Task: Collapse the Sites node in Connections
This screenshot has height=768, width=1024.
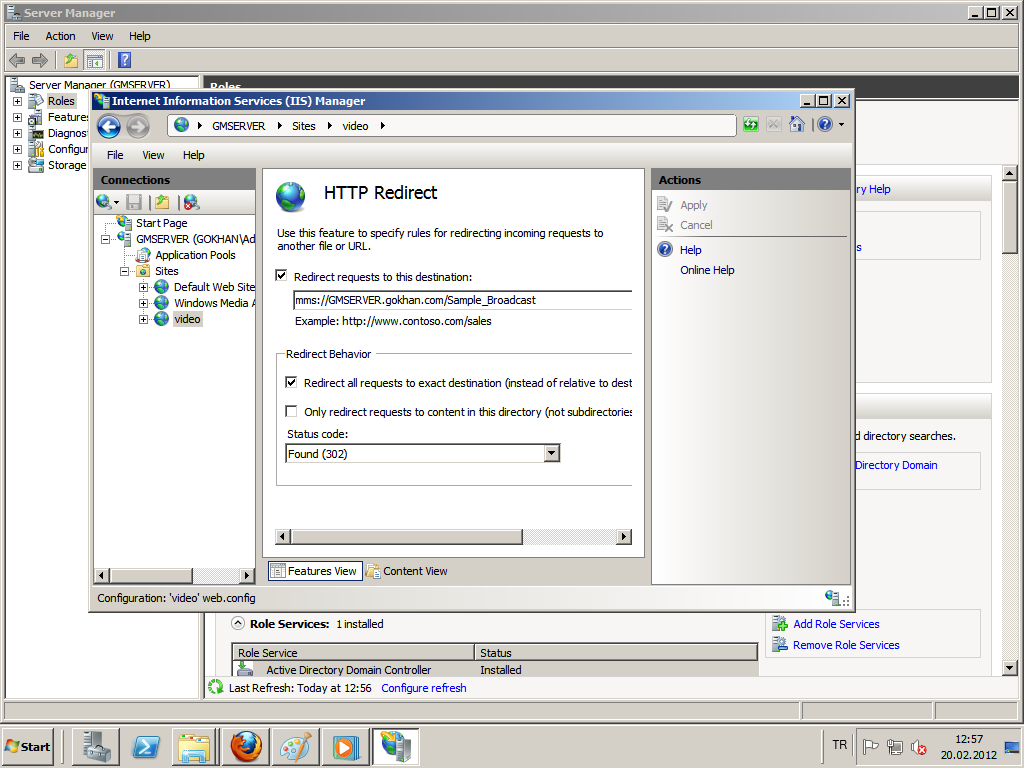Action: tap(124, 271)
